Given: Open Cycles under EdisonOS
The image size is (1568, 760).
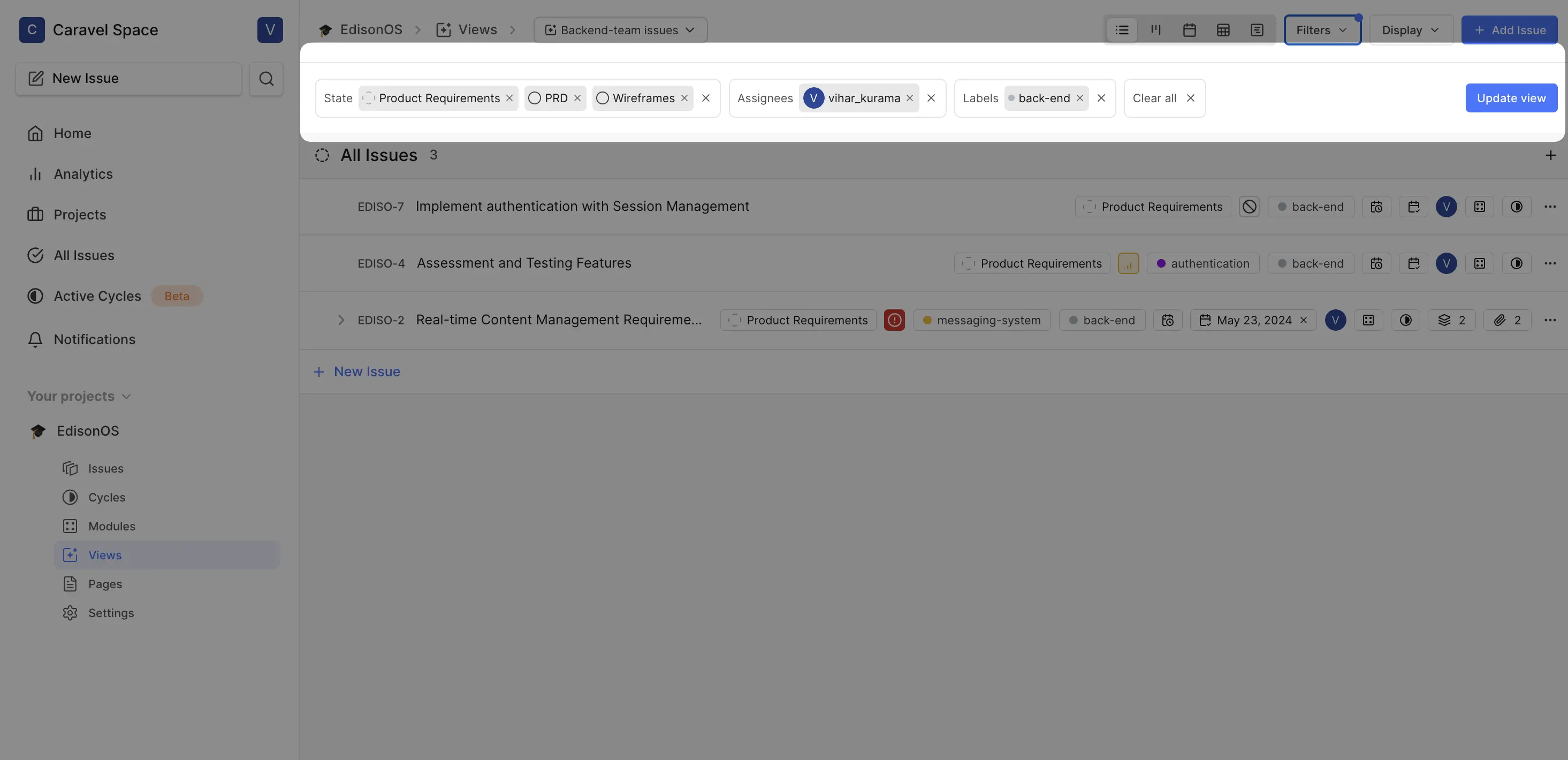Looking at the screenshot, I should (108, 497).
